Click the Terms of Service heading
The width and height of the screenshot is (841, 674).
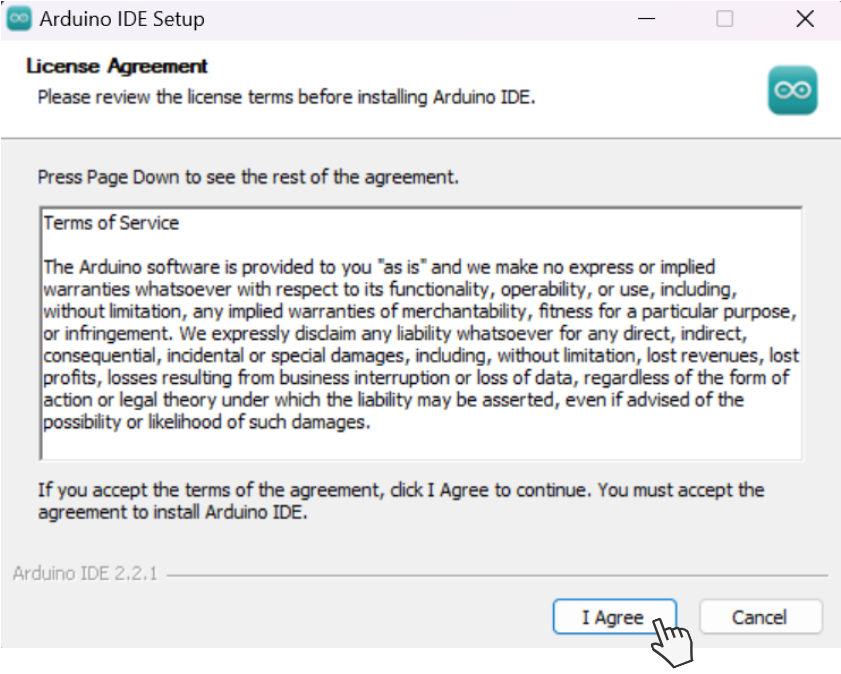pos(111,223)
